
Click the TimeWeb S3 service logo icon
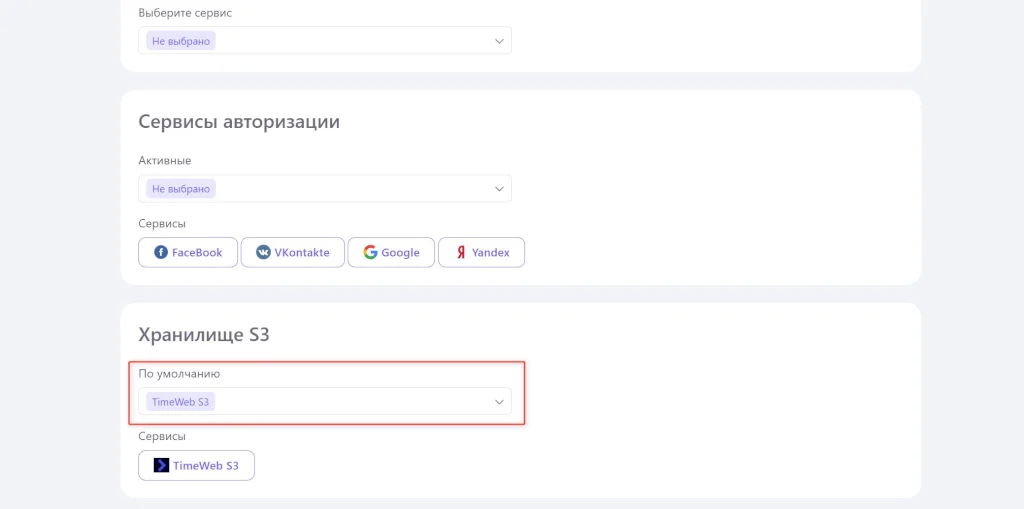coord(161,466)
